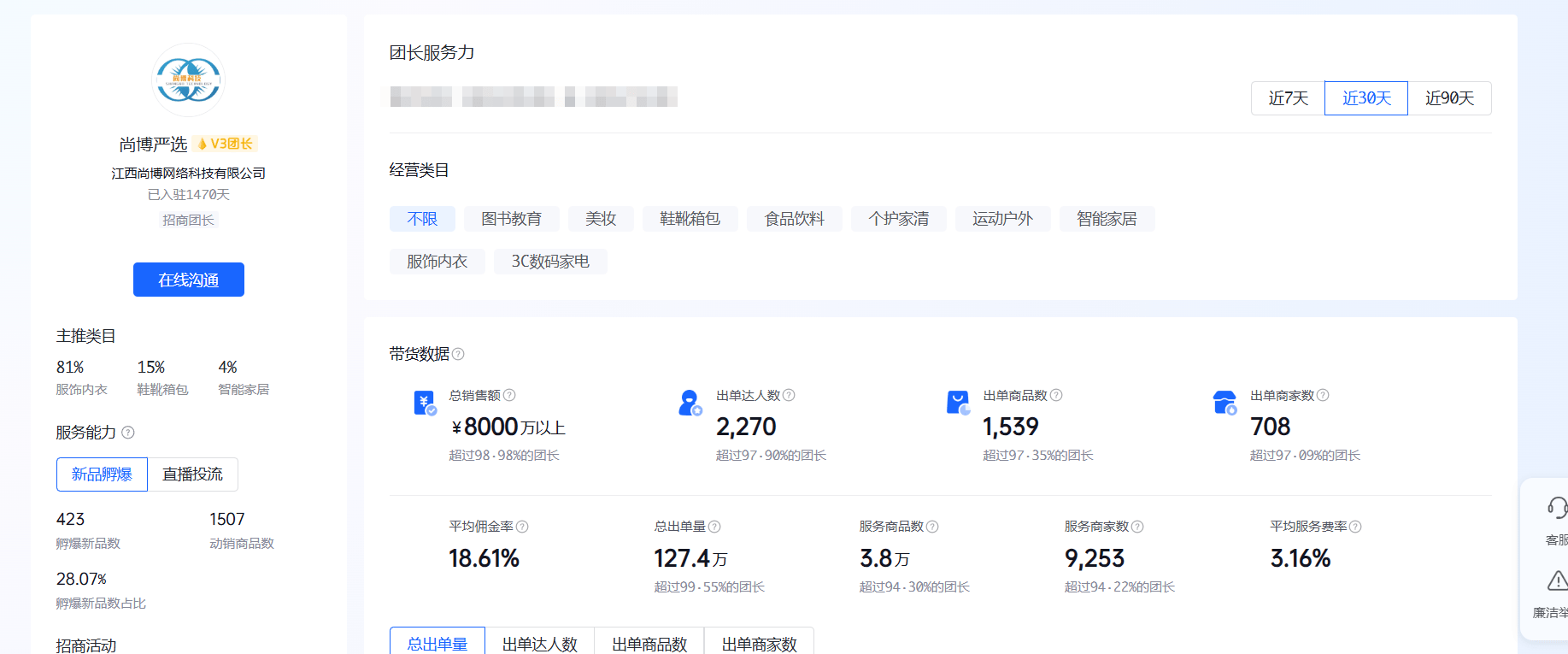Click question mark next to 出单达人数
1568x654 pixels.
(789, 395)
